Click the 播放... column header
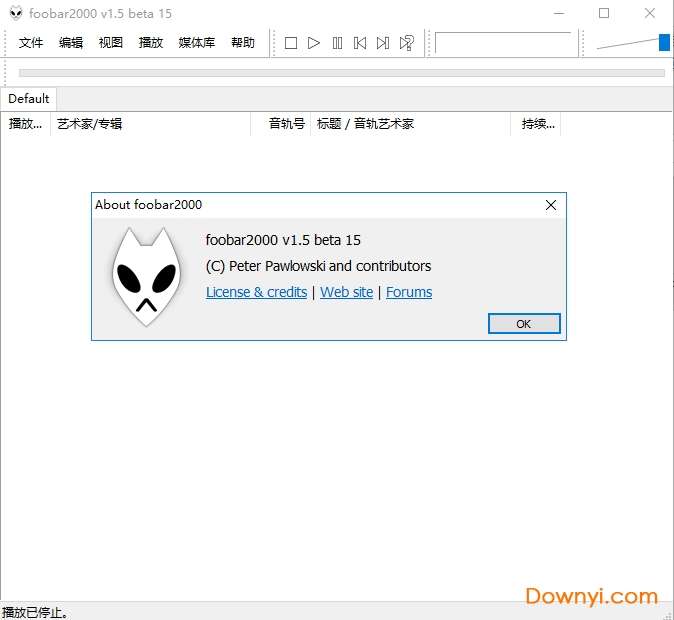 pyautogui.click(x=25, y=124)
